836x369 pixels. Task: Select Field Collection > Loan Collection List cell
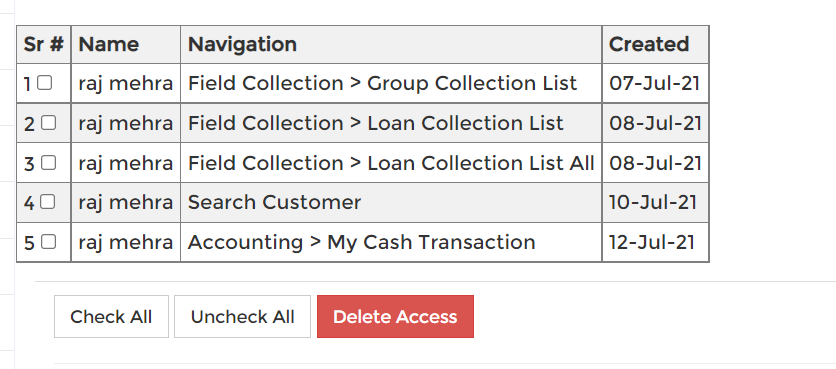(x=391, y=123)
